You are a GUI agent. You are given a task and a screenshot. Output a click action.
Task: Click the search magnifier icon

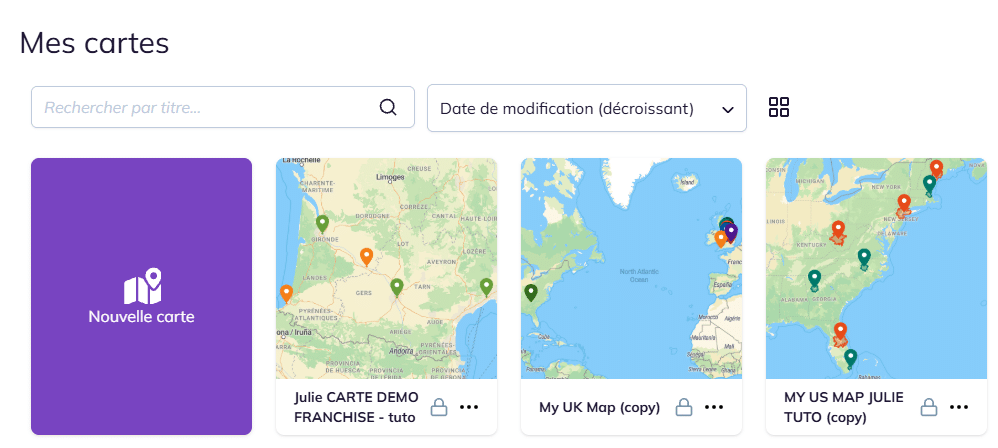[388, 107]
